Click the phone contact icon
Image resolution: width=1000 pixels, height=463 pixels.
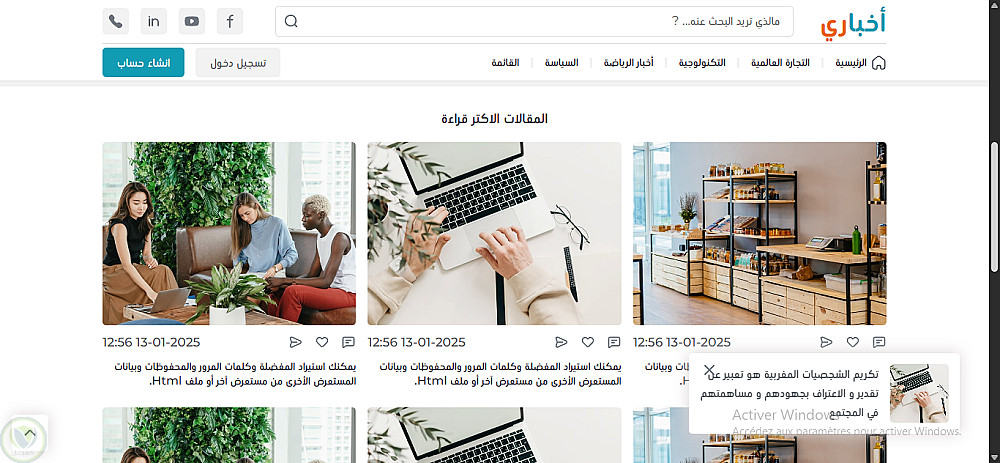(115, 22)
